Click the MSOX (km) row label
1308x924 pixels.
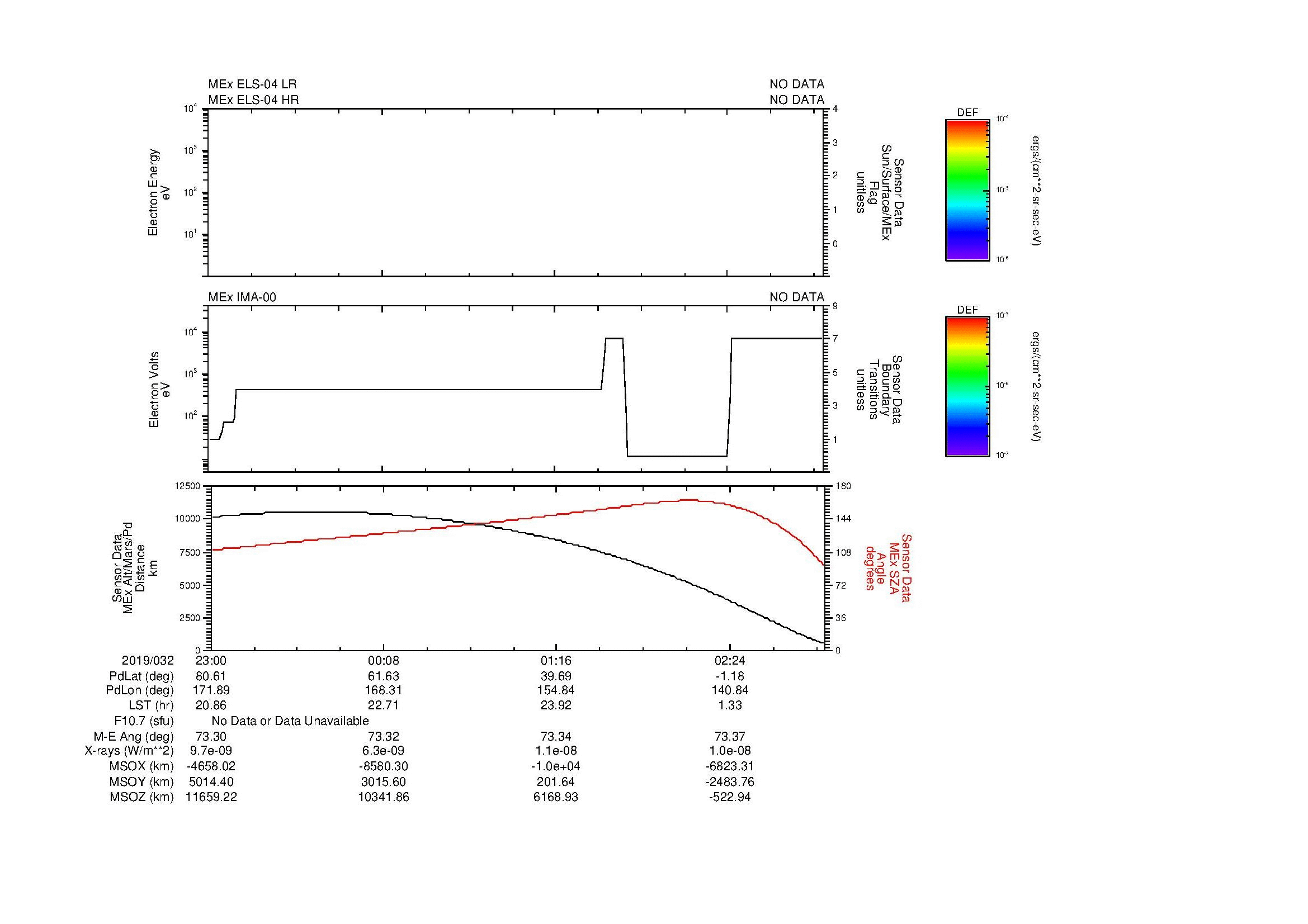click(x=142, y=767)
